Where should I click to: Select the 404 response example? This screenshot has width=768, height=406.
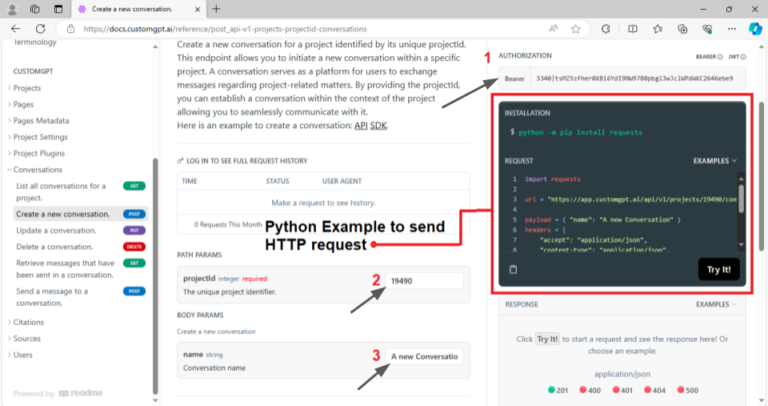pyautogui.click(x=655, y=390)
